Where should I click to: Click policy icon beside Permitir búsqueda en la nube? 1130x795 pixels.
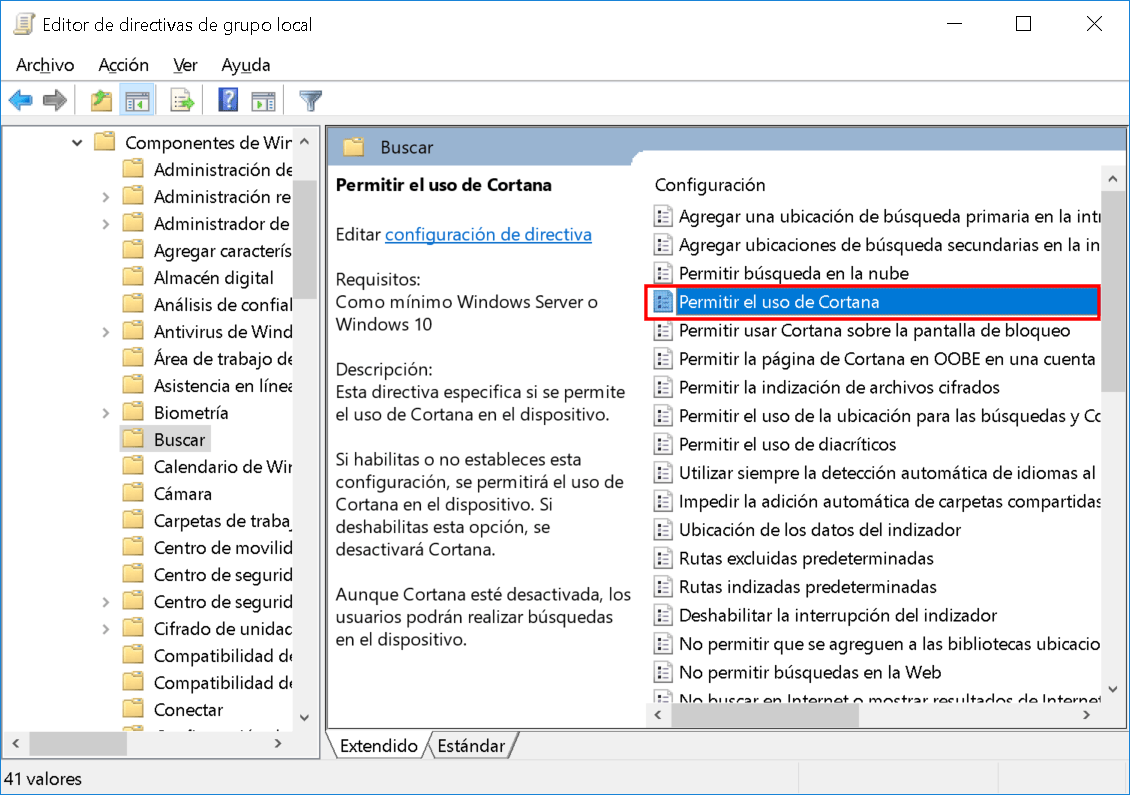pyautogui.click(x=663, y=273)
